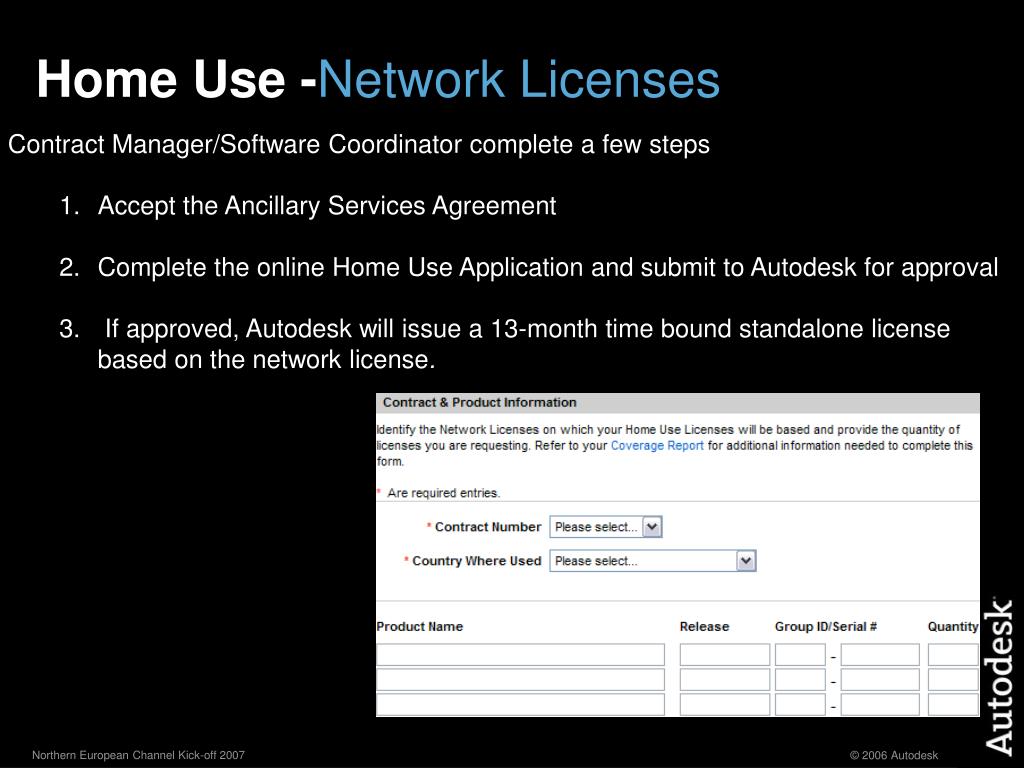Click the "Identify the Network Licenses" instruction text
The height and width of the screenshot is (768, 1024).
(x=675, y=445)
